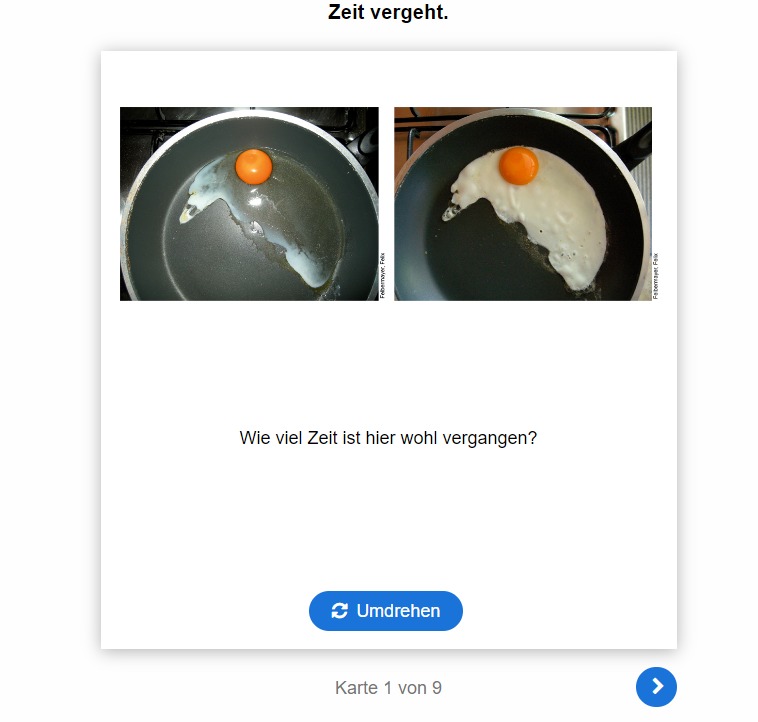The image size is (758, 722).
Task: Select the left raw egg pan photo
Action: point(249,203)
